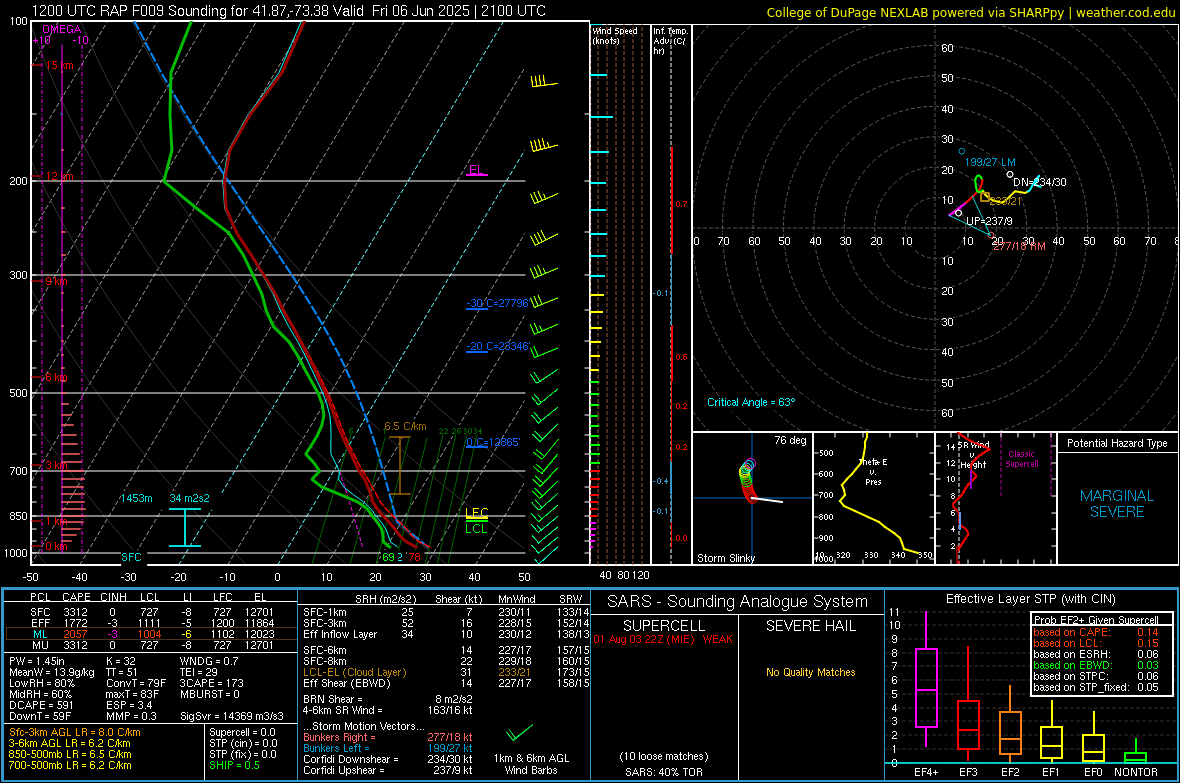This screenshot has width=1180, height=783.
Task: Click the -20 C=23346' height label
Action: pos(497,346)
